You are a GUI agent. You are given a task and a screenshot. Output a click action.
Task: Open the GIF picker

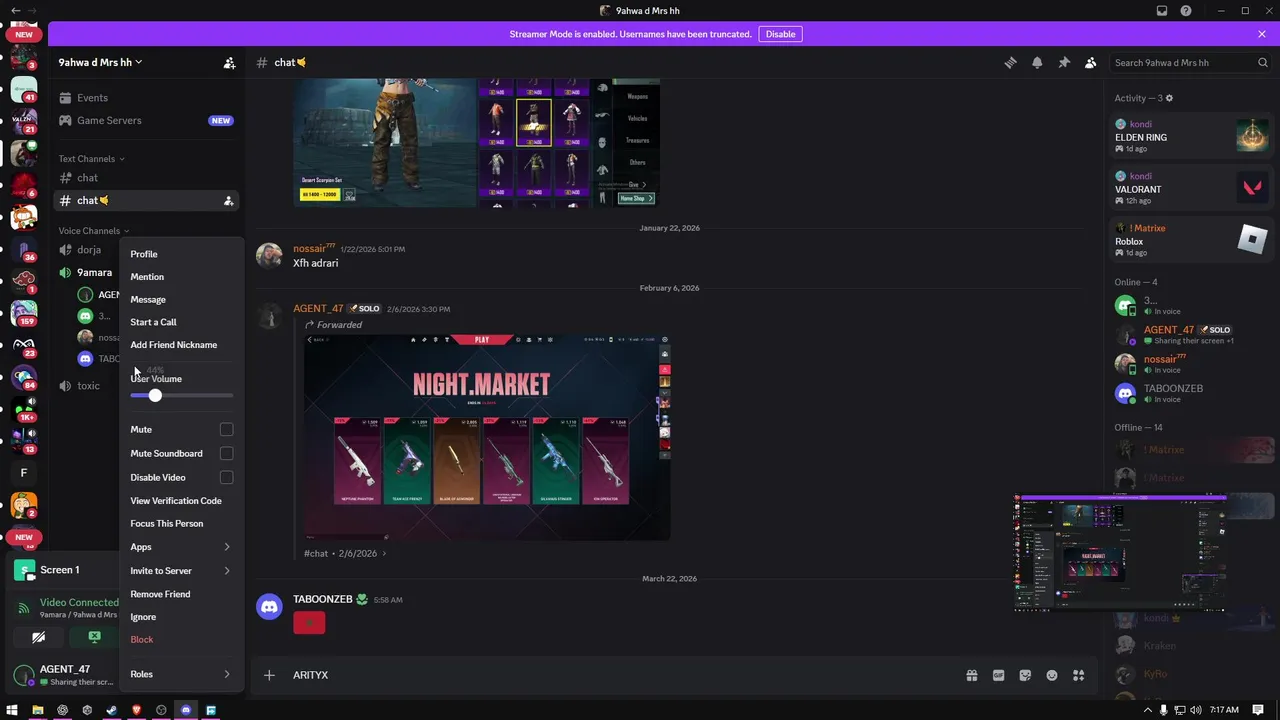(998, 675)
